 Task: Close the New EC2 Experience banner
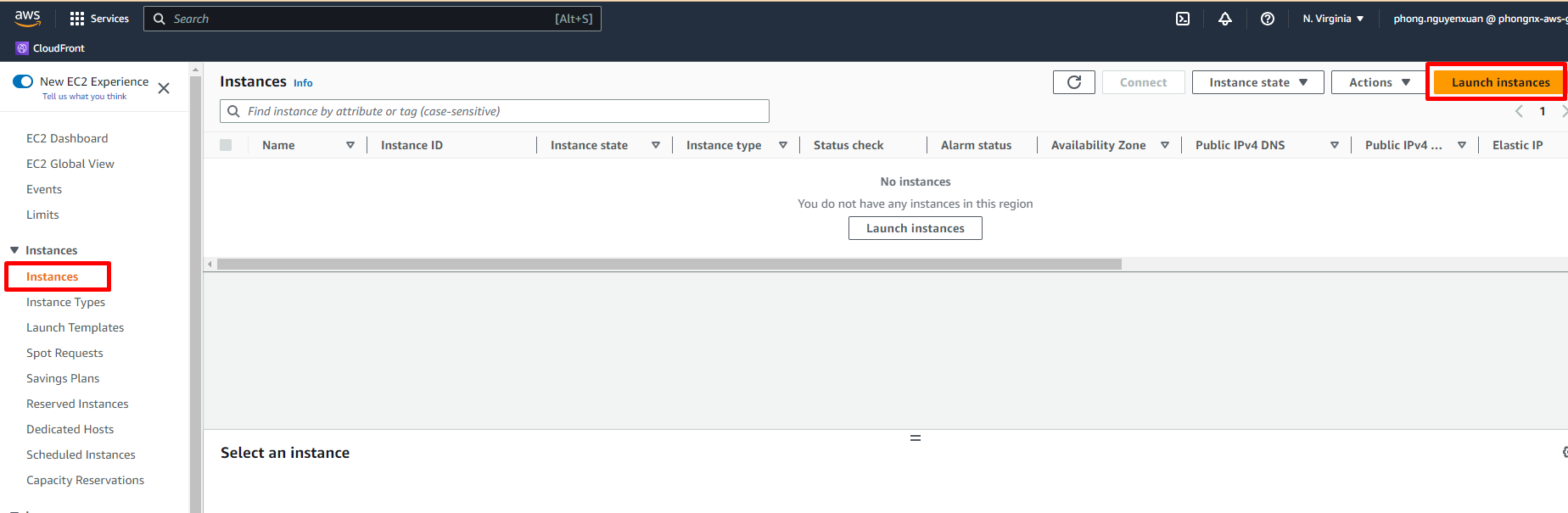[164, 88]
